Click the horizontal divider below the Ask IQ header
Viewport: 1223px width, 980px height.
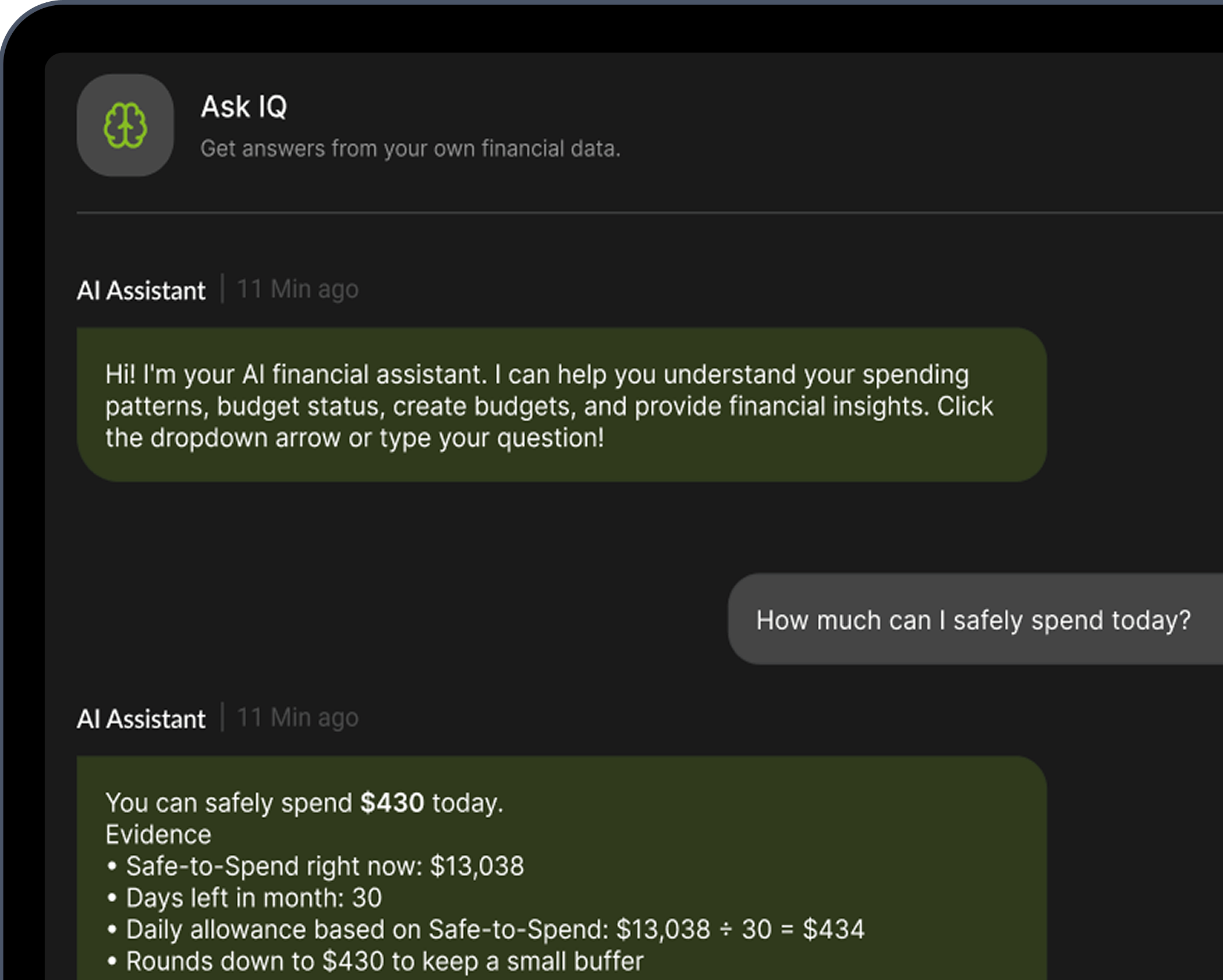pos(640,213)
